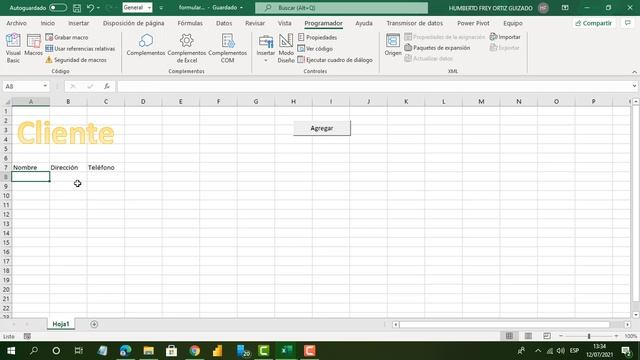Open the Macros dialog
Screen dimensions: 640x360
33,45
